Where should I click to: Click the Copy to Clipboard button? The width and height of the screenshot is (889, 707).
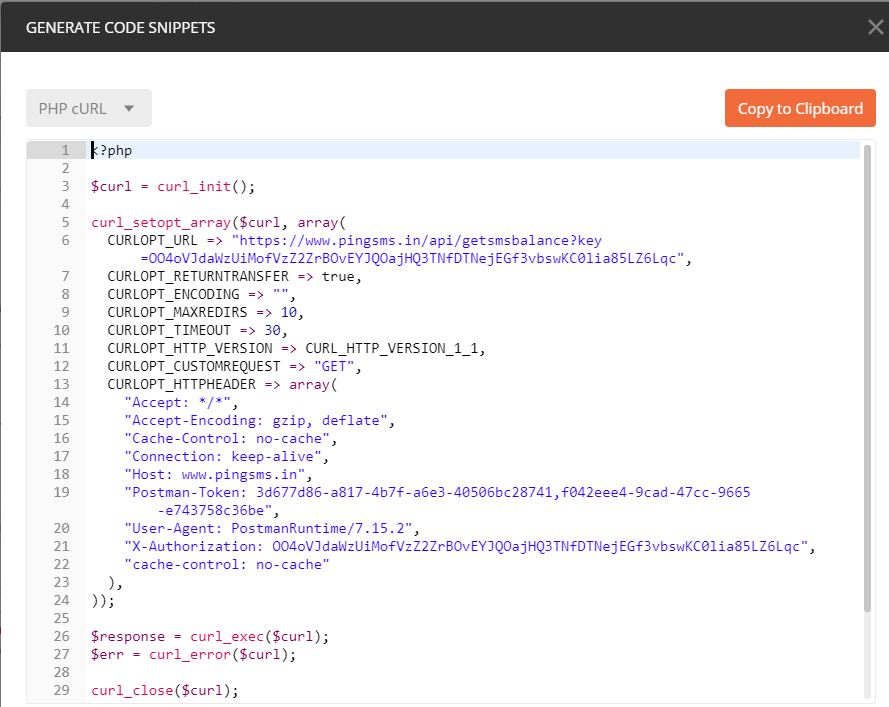click(800, 108)
